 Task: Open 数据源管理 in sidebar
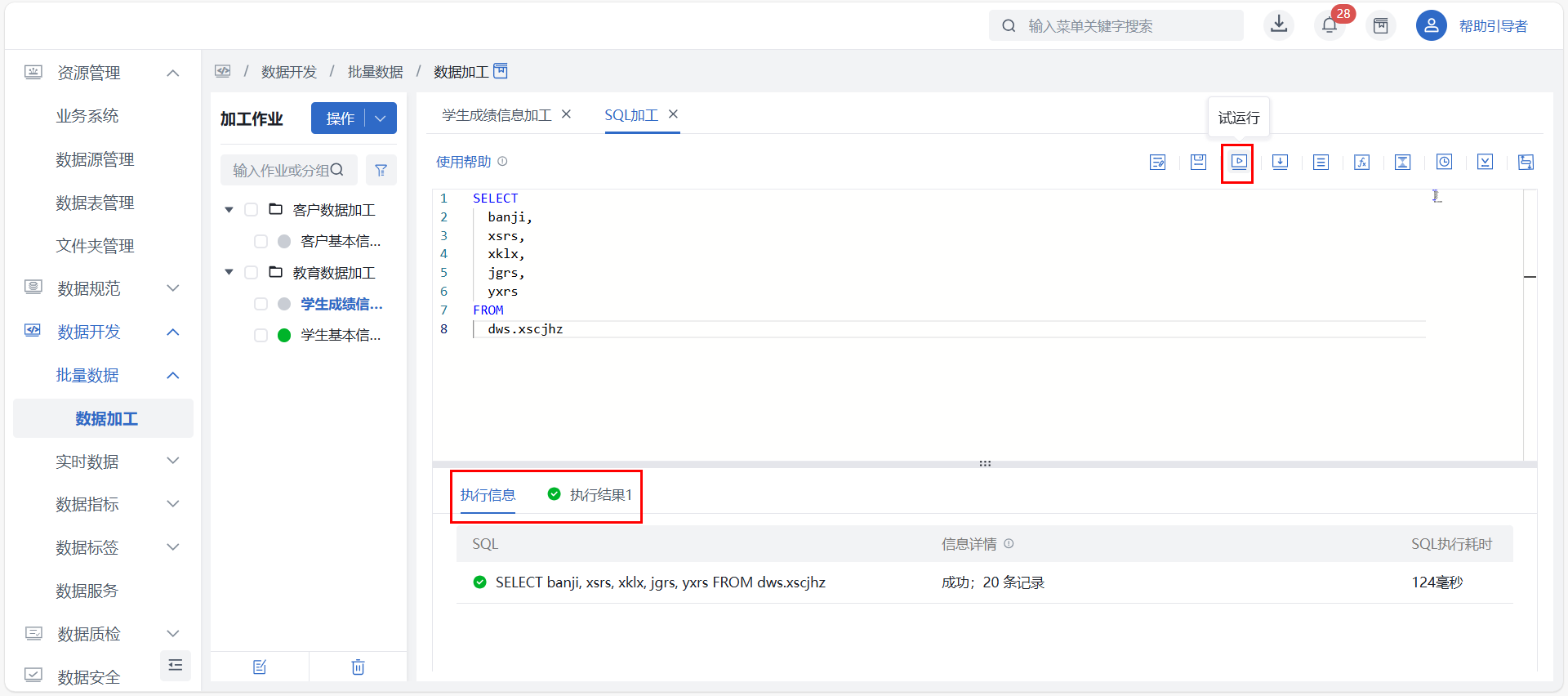95,159
